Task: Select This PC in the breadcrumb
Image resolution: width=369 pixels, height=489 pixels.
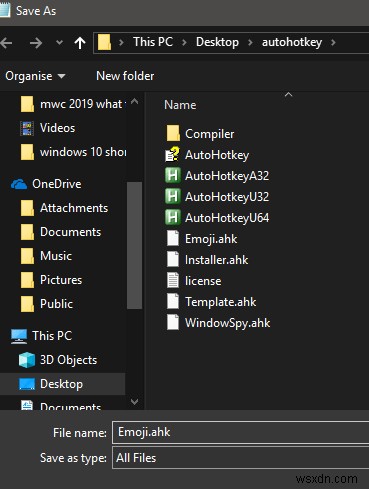Action: pyautogui.click(x=153, y=42)
